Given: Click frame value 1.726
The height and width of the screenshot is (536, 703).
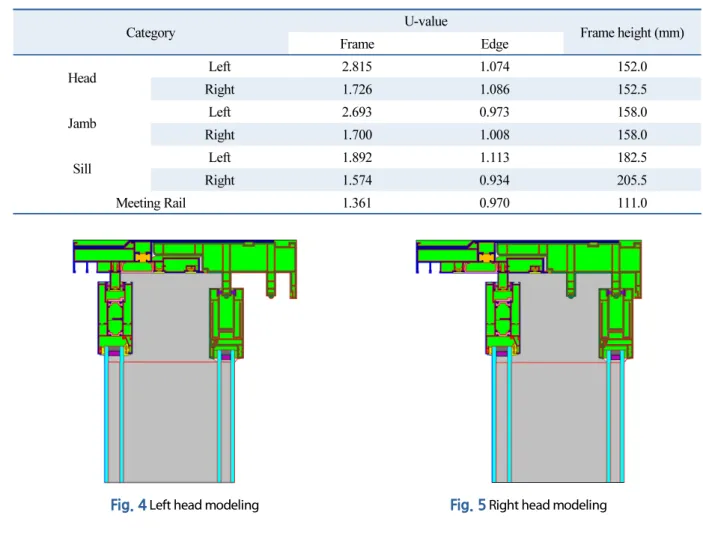Looking at the screenshot, I should pos(357,89).
